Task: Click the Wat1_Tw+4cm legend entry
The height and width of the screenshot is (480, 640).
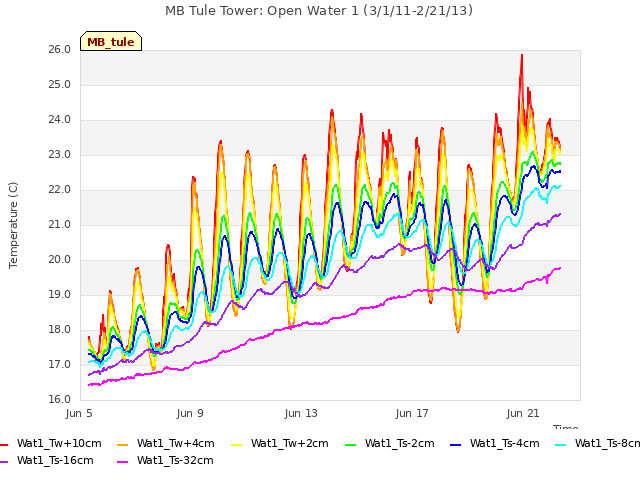Action: 166,443
